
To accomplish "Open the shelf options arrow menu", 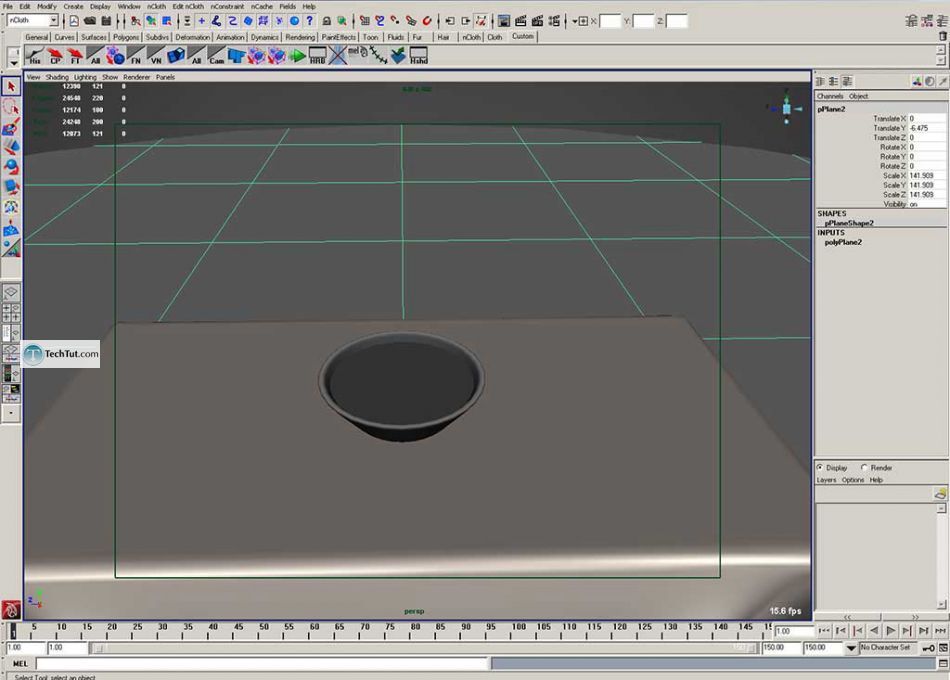I will pyautogui.click(x=13, y=62).
